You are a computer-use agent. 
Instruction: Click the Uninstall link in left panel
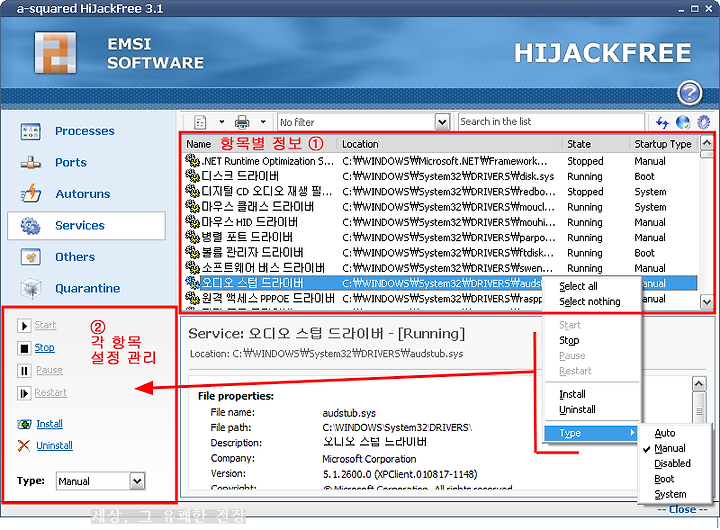click(55, 445)
